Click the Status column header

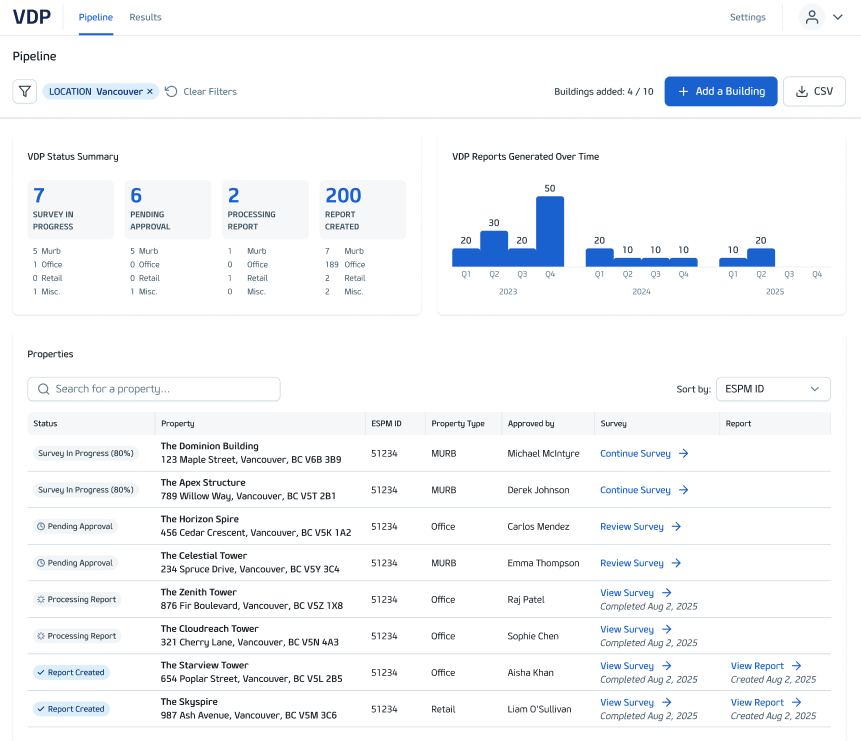click(45, 424)
